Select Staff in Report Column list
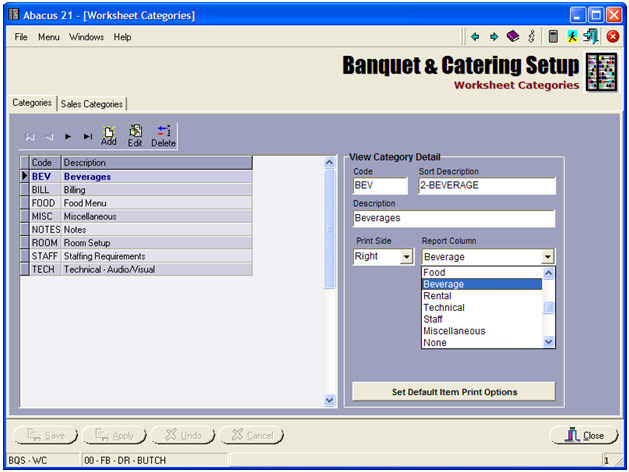This screenshot has width=629, height=472. point(482,319)
